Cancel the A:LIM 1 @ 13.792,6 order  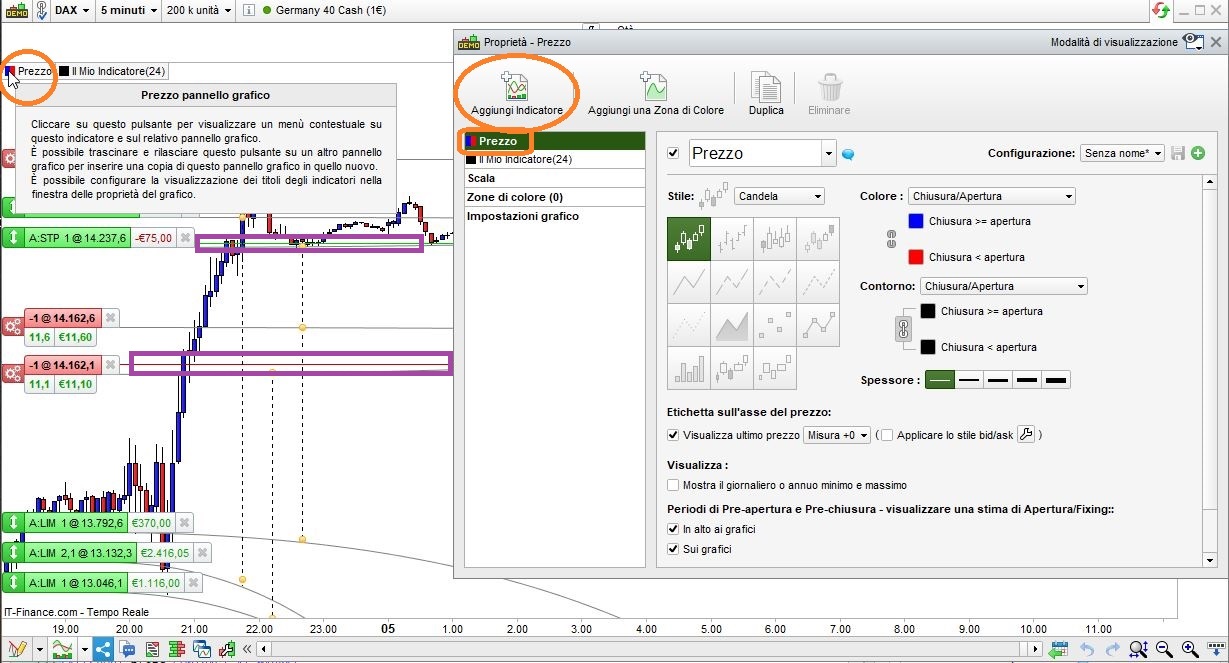[185, 522]
